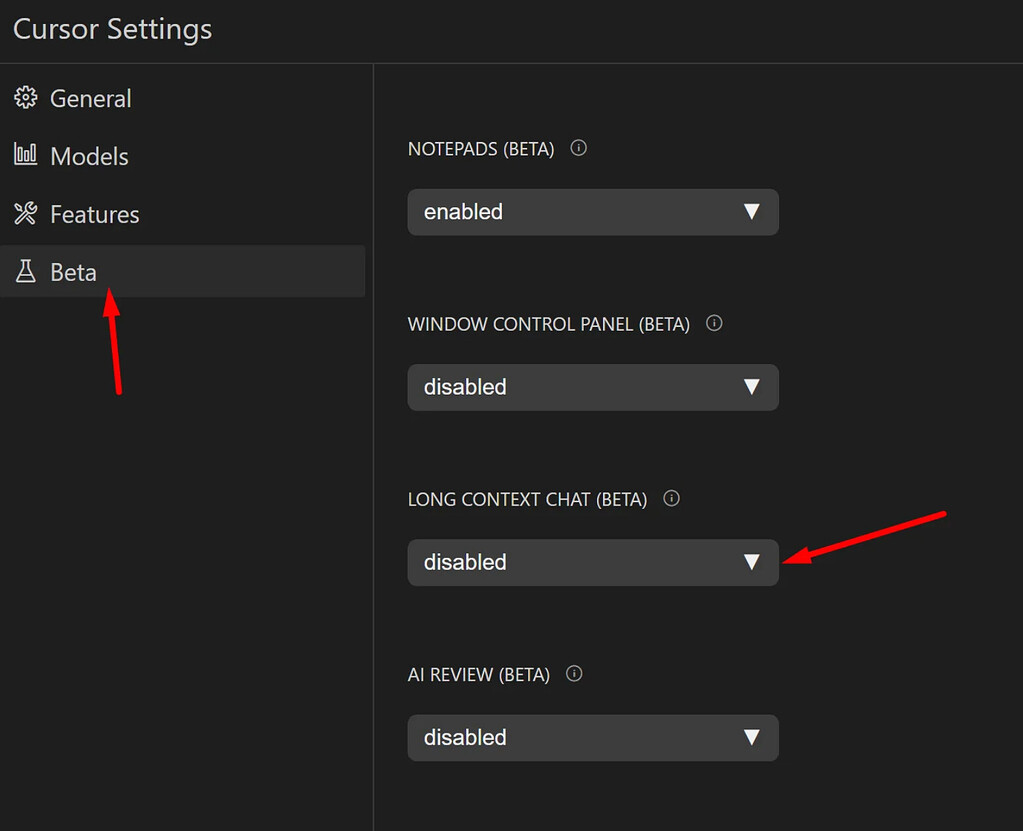Click the gear icon beside General

[26, 98]
